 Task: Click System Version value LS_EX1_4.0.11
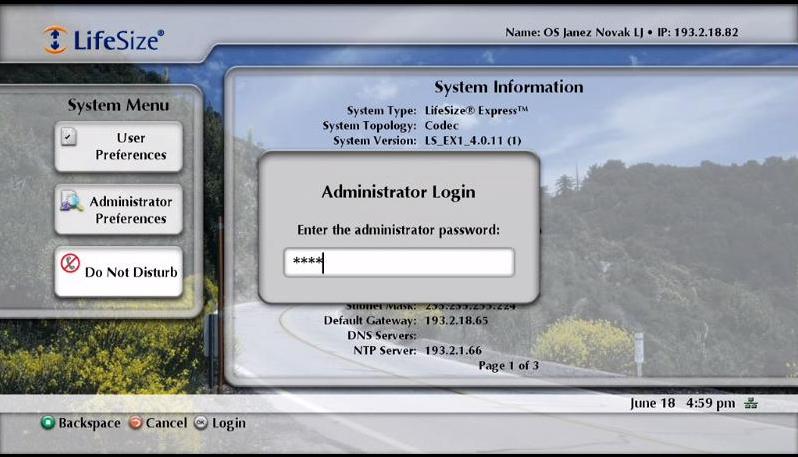(473, 140)
